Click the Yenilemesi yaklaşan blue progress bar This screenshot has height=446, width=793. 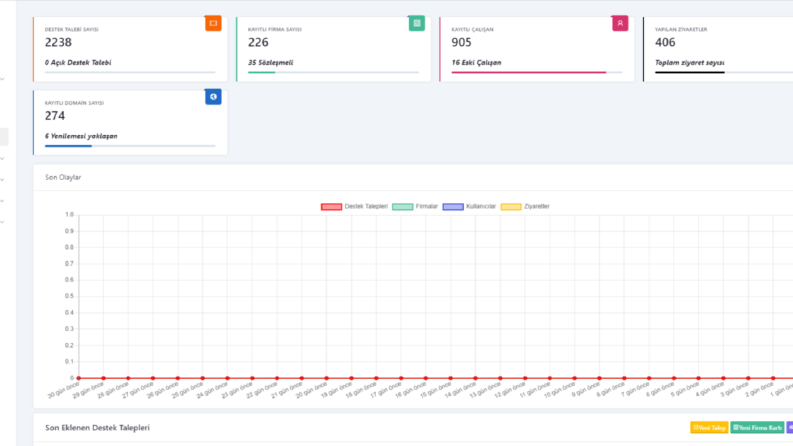tap(68, 146)
